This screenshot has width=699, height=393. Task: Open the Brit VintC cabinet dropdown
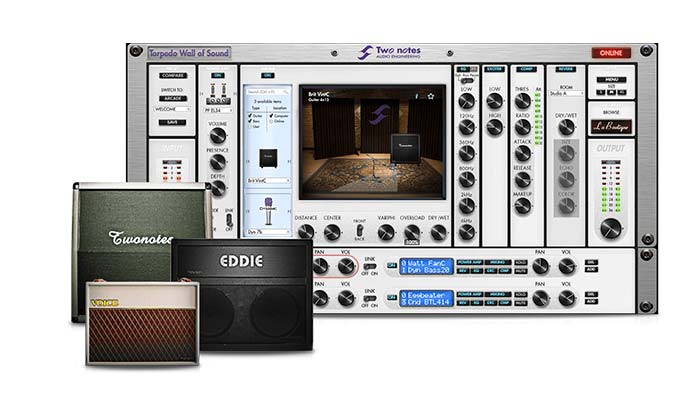pyautogui.click(x=268, y=180)
